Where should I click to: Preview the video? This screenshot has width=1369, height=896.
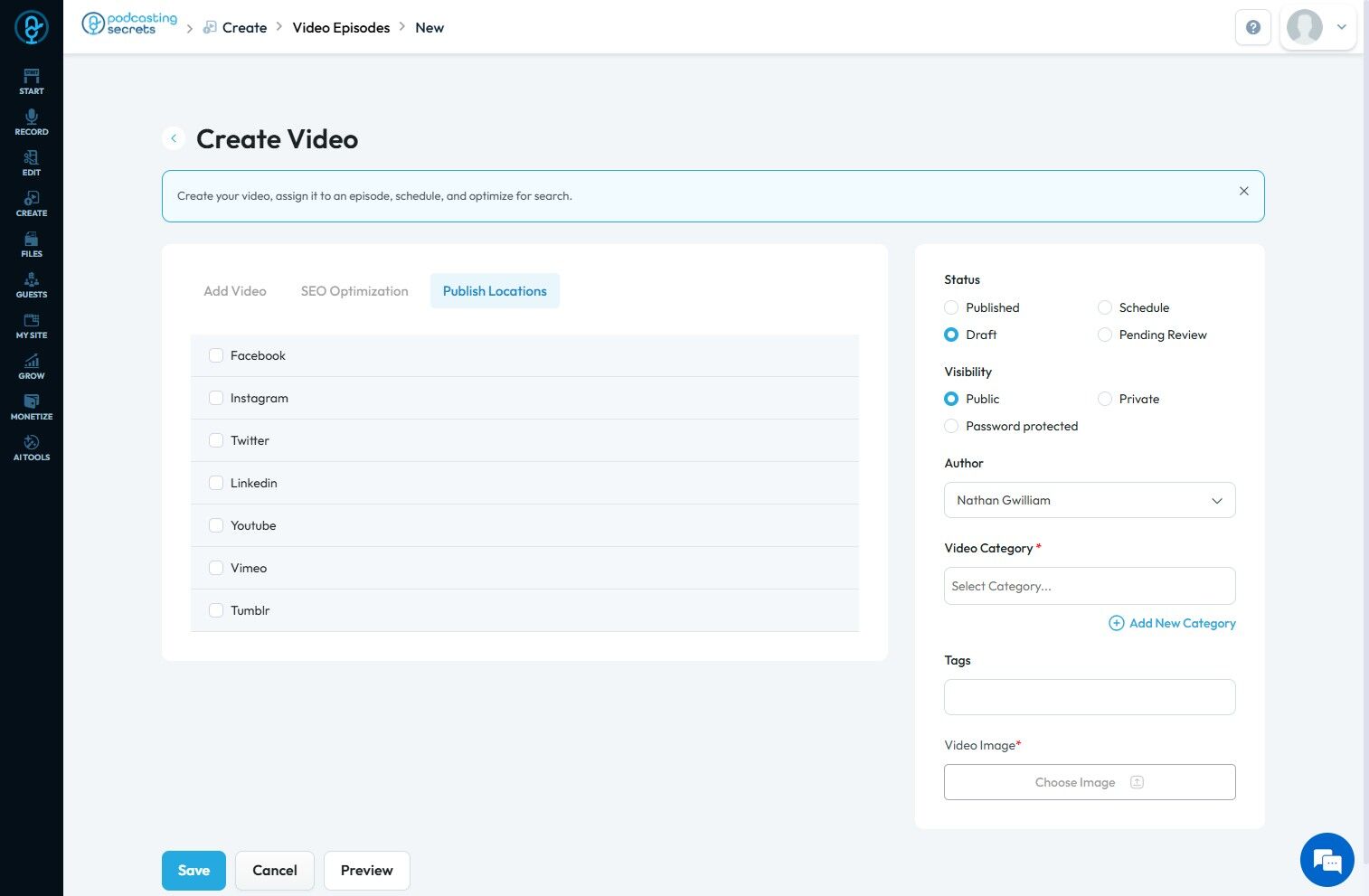(366, 871)
